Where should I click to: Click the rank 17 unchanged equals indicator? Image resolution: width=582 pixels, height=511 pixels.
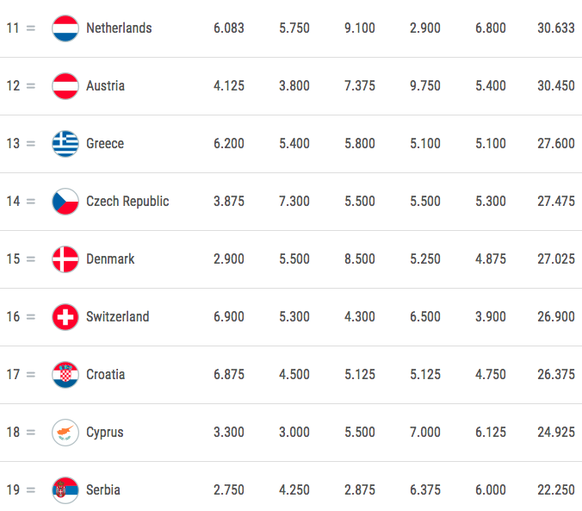coord(31,375)
